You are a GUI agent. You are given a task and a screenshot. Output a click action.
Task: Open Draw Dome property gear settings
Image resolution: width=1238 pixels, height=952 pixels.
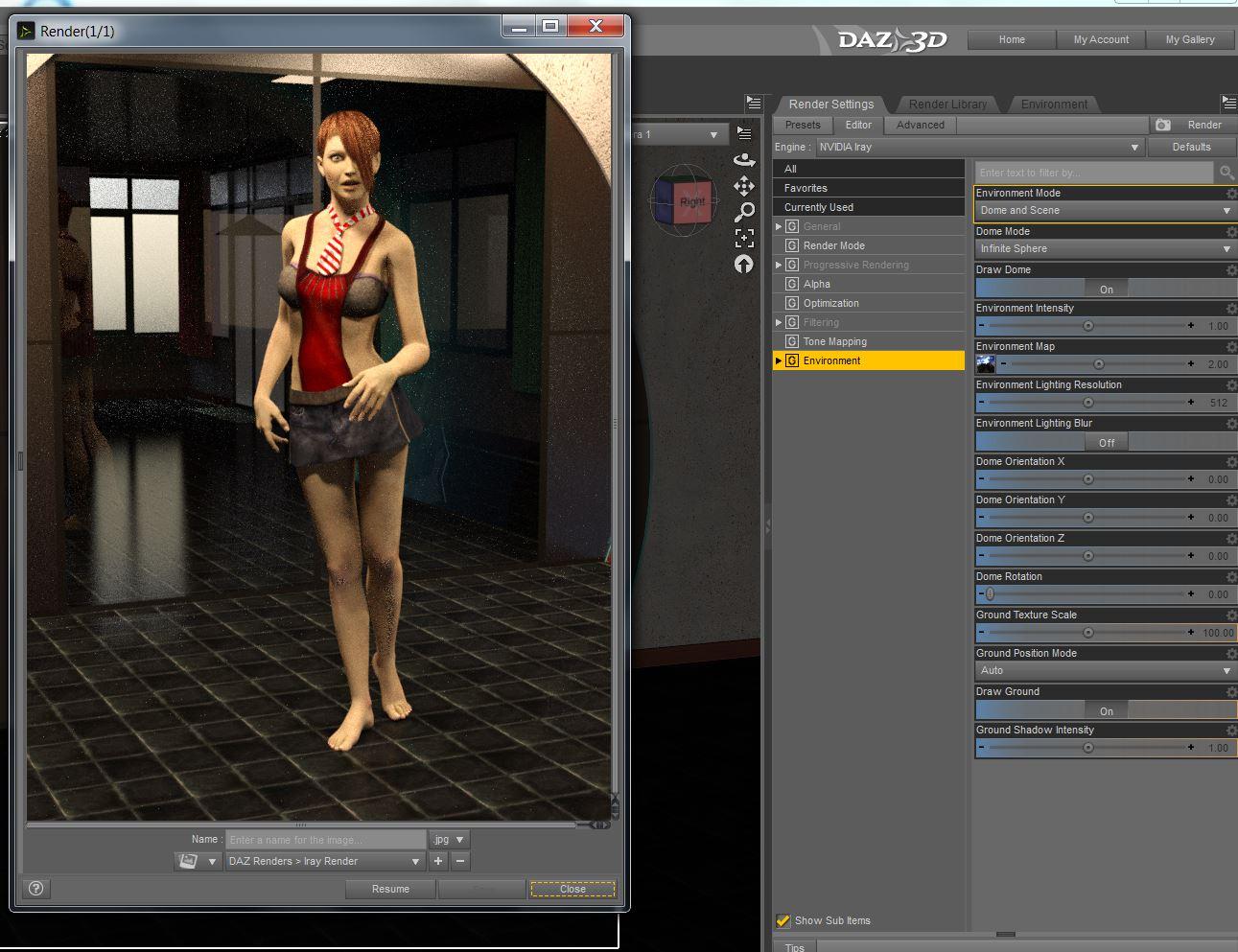pos(1231,270)
